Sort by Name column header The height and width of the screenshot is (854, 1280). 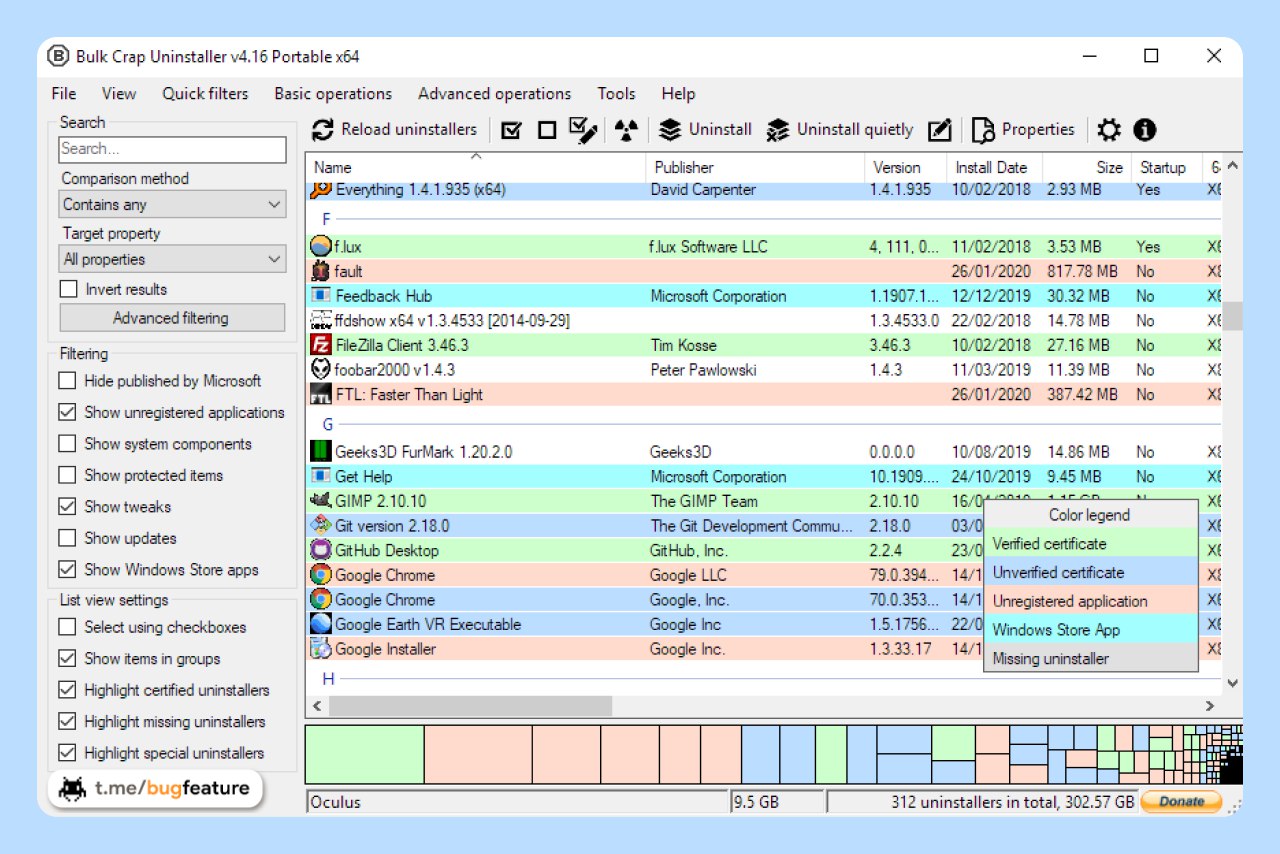click(475, 167)
